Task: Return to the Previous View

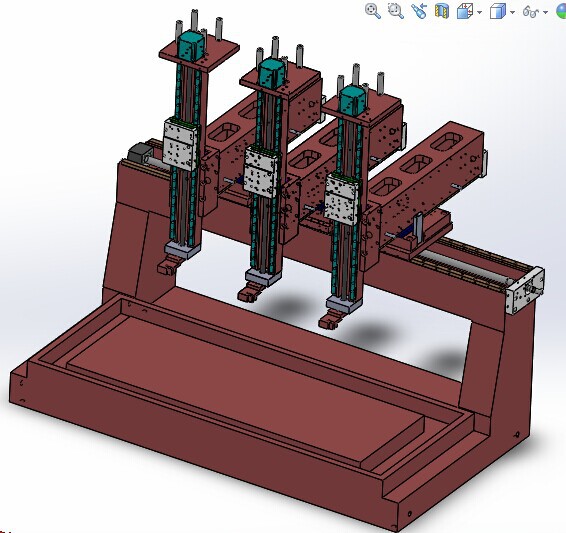Action: [x=419, y=11]
